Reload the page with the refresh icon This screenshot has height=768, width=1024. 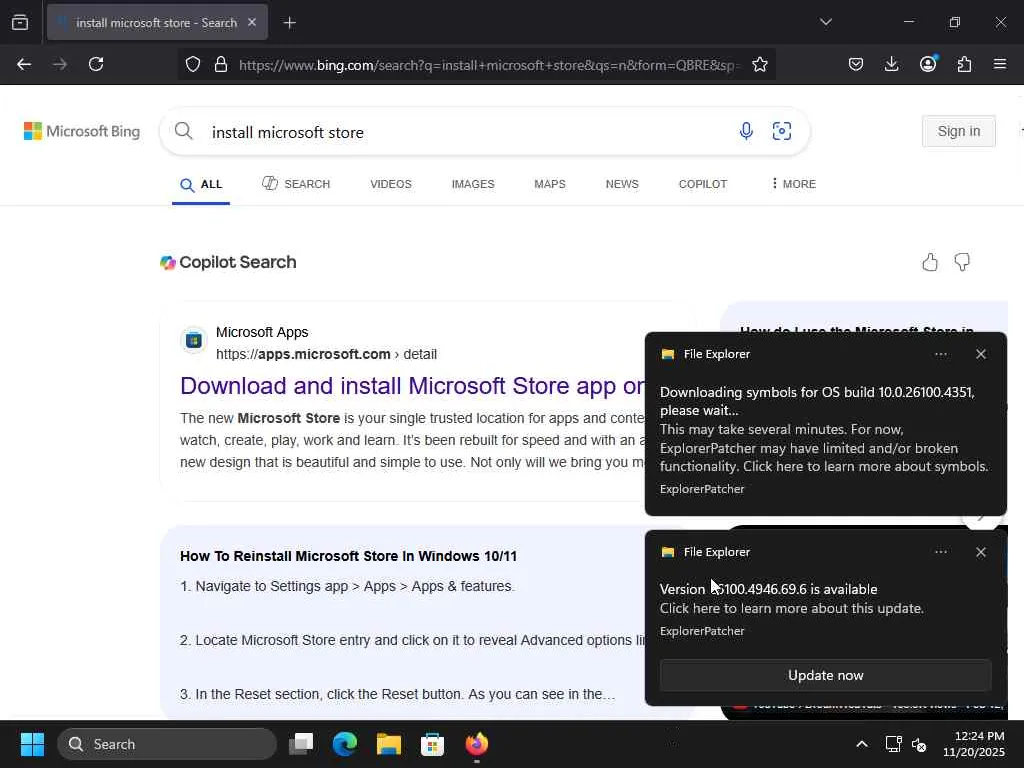(96, 64)
